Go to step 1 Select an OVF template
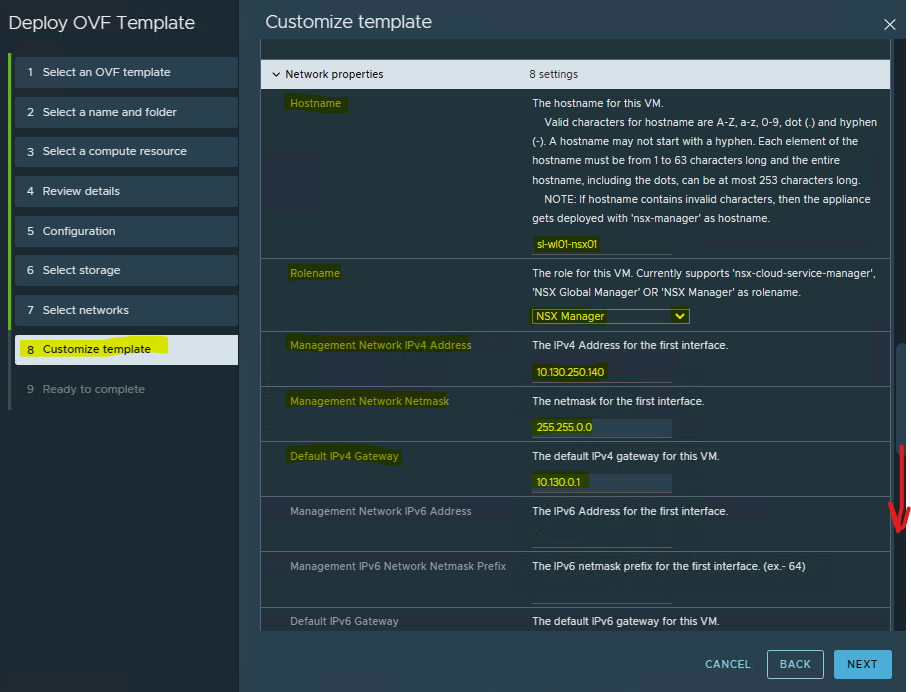Screen dimensions: 911x692 [126, 72]
